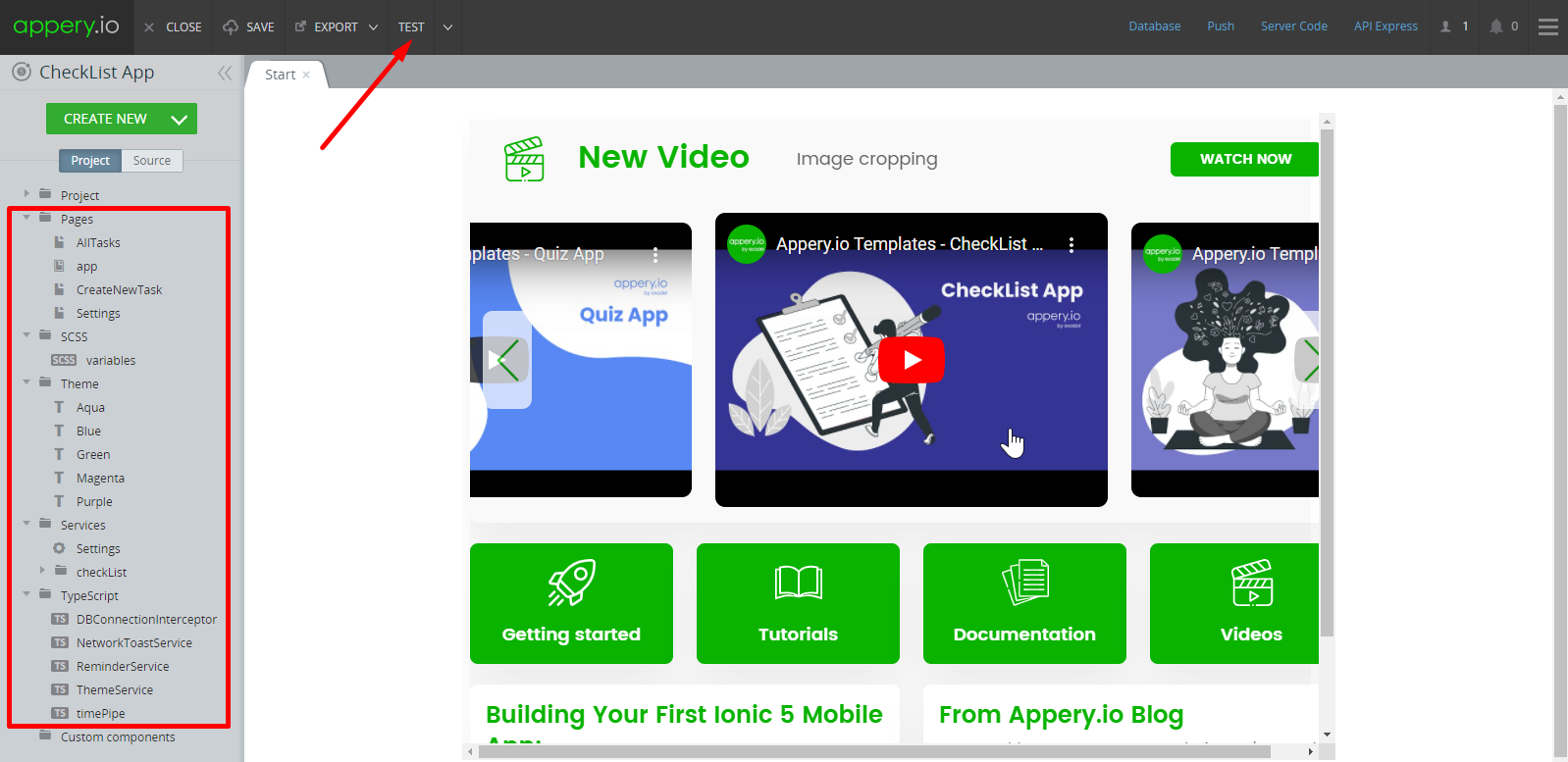Click the inner page vertical scrollbar
The height and width of the screenshot is (762, 1568).
[x=1327, y=382]
